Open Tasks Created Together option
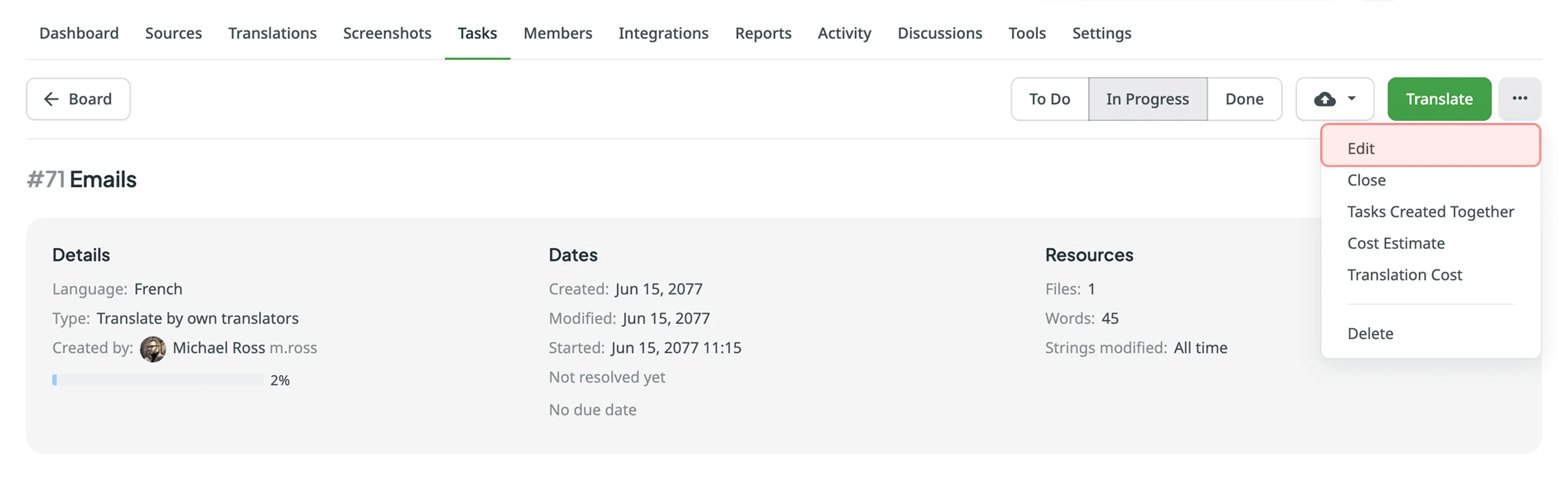The height and width of the screenshot is (480, 1568). (1430, 212)
